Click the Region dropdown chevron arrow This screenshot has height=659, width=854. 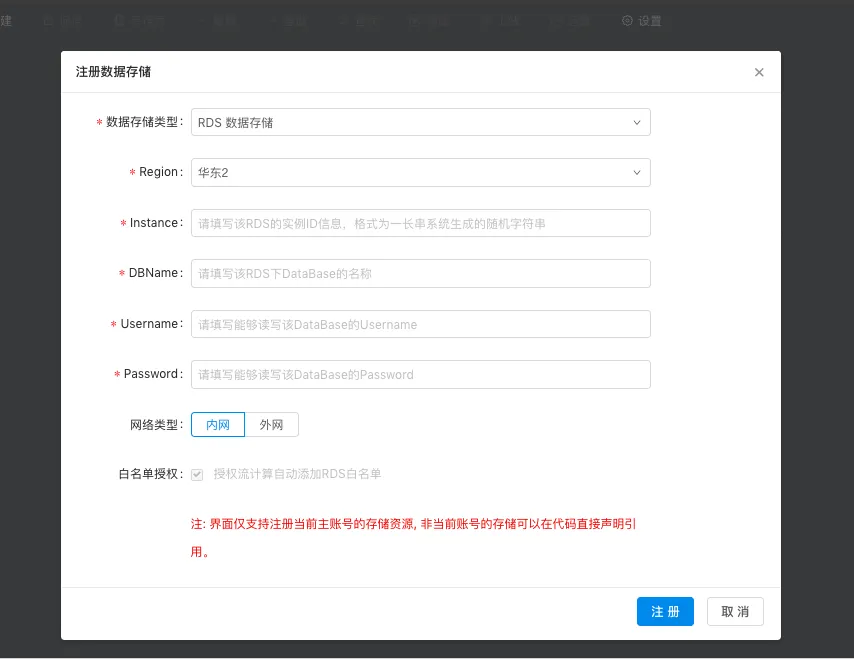(637, 173)
